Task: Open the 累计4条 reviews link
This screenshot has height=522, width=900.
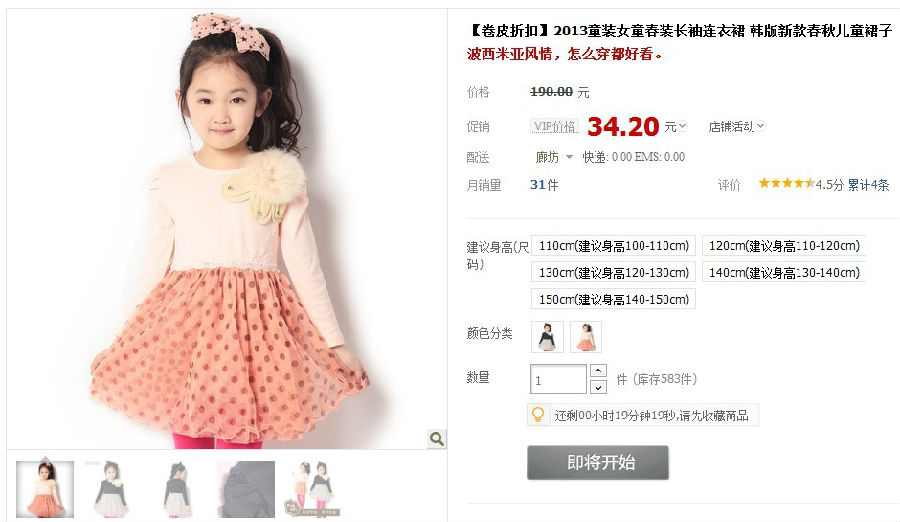Action: [868, 185]
